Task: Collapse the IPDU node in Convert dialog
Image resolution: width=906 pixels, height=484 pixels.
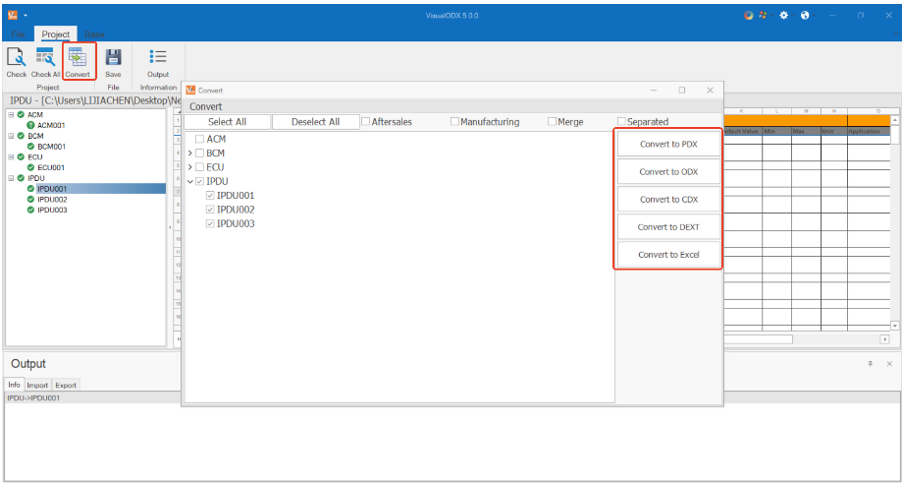Action: [190, 182]
